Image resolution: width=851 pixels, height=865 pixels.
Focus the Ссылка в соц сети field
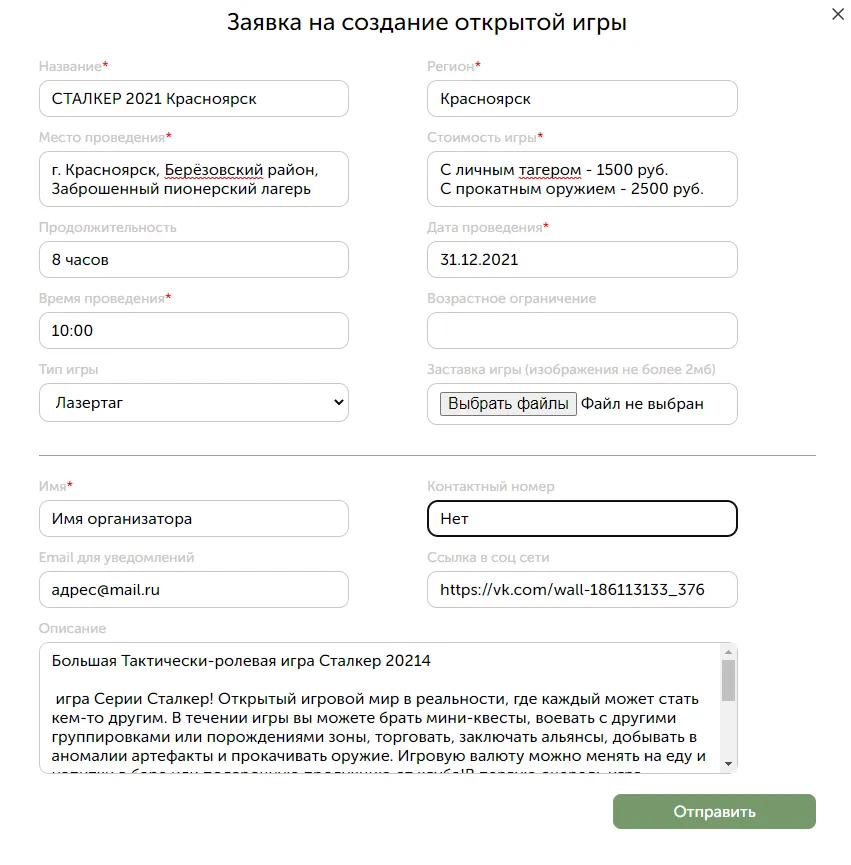coord(582,590)
